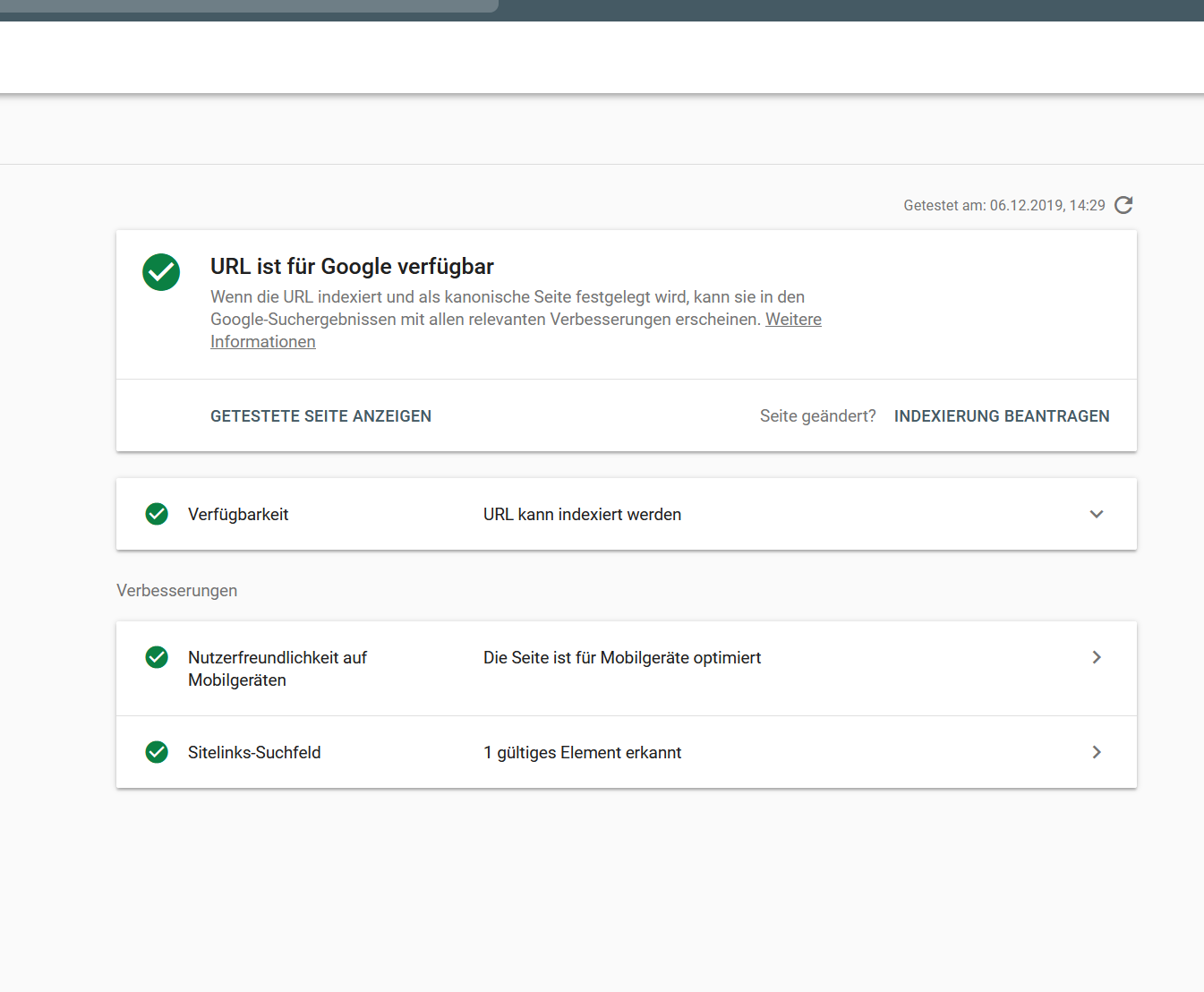Select the Nutzerfreundlichkeit auf Mobilgeräten label
The width and height of the screenshot is (1204, 992).
click(277, 669)
